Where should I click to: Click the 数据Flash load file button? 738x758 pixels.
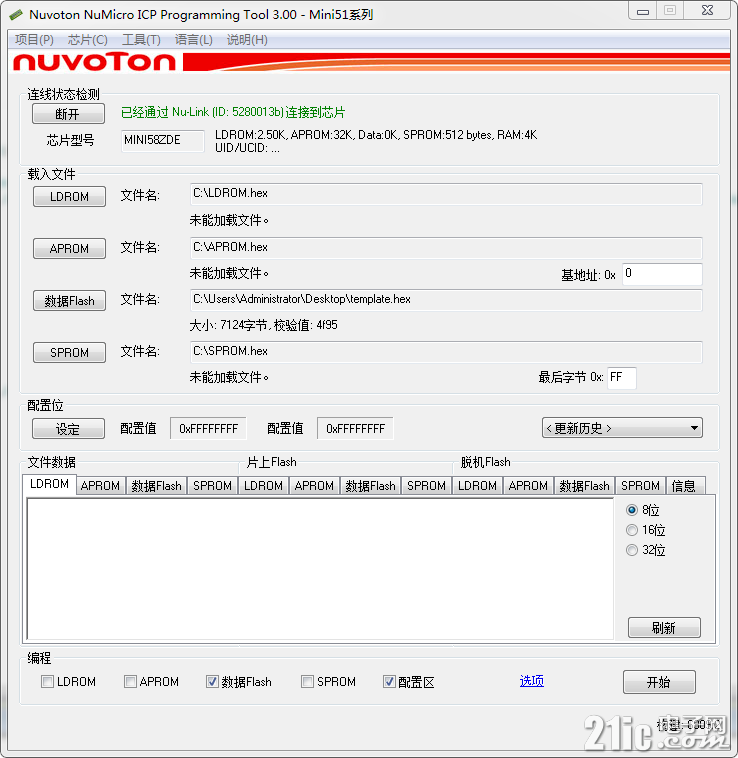[x=69, y=301]
